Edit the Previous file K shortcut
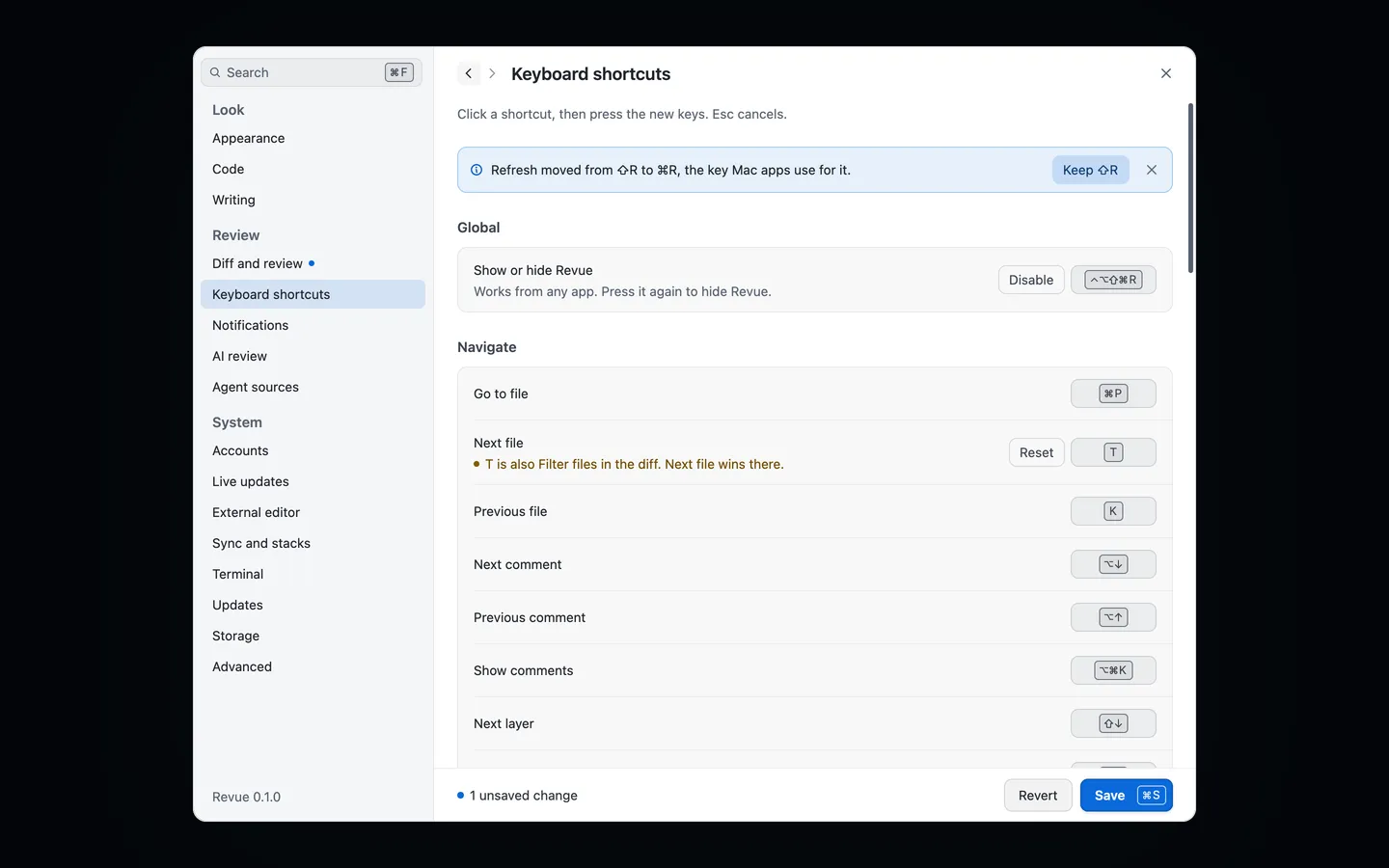Viewport: 1389px width, 868px height. 1113,511
